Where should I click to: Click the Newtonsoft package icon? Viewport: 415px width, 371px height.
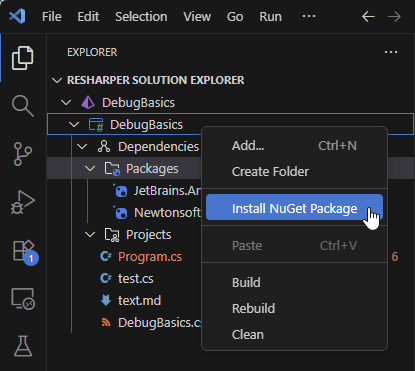120,213
